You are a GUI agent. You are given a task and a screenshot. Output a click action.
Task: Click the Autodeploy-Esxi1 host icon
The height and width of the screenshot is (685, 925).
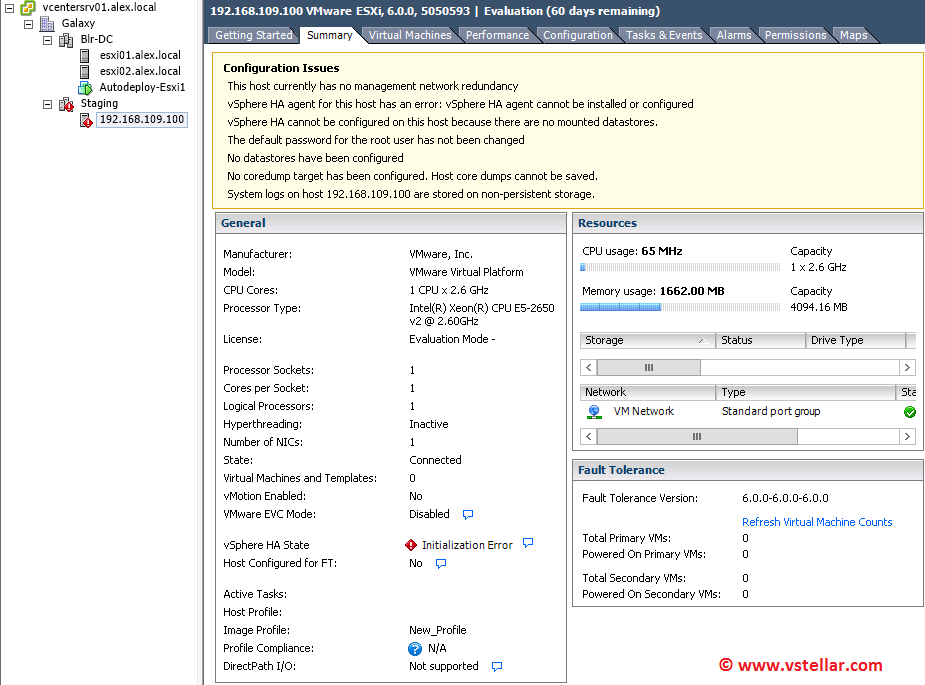pyautogui.click(x=85, y=87)
